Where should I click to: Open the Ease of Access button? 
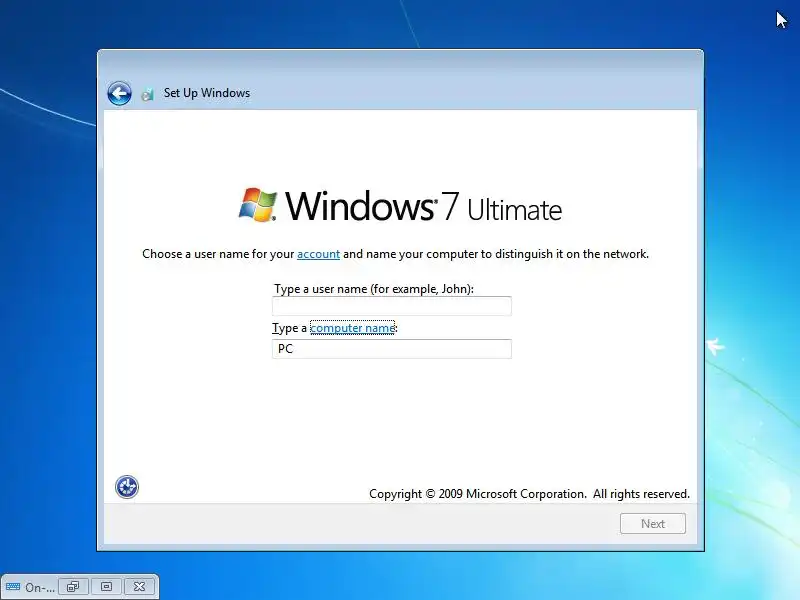(x=127, y=487)
